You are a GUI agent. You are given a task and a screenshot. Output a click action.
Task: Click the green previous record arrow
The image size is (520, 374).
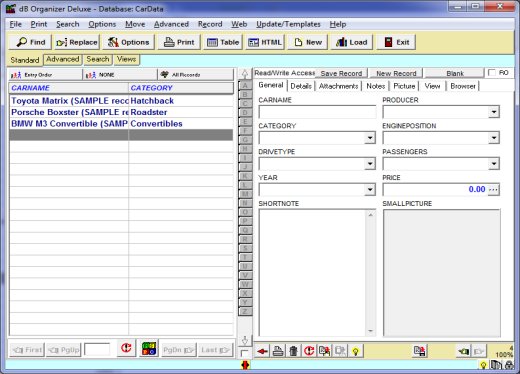pyautogui.click(x=464, y=351)
